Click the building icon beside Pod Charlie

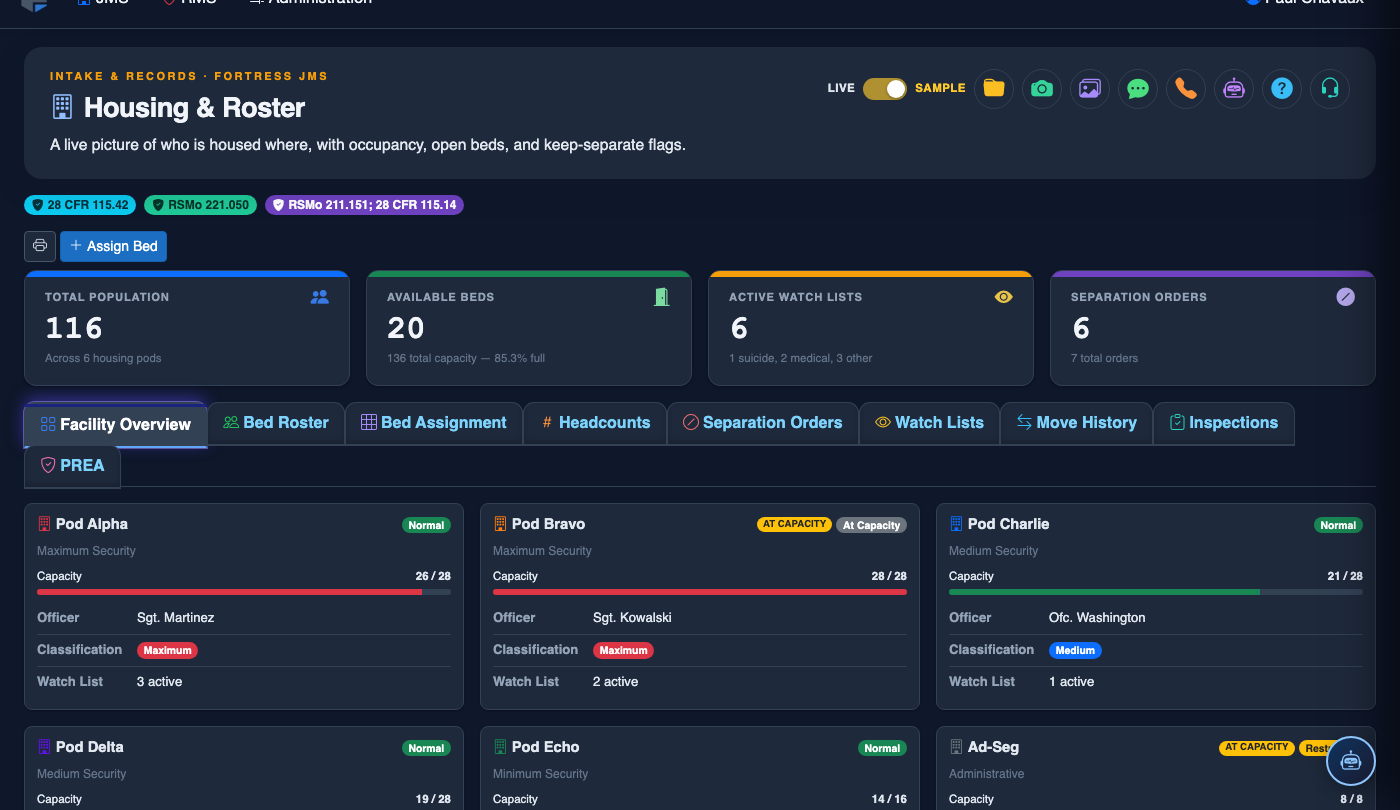click(956, 524)
